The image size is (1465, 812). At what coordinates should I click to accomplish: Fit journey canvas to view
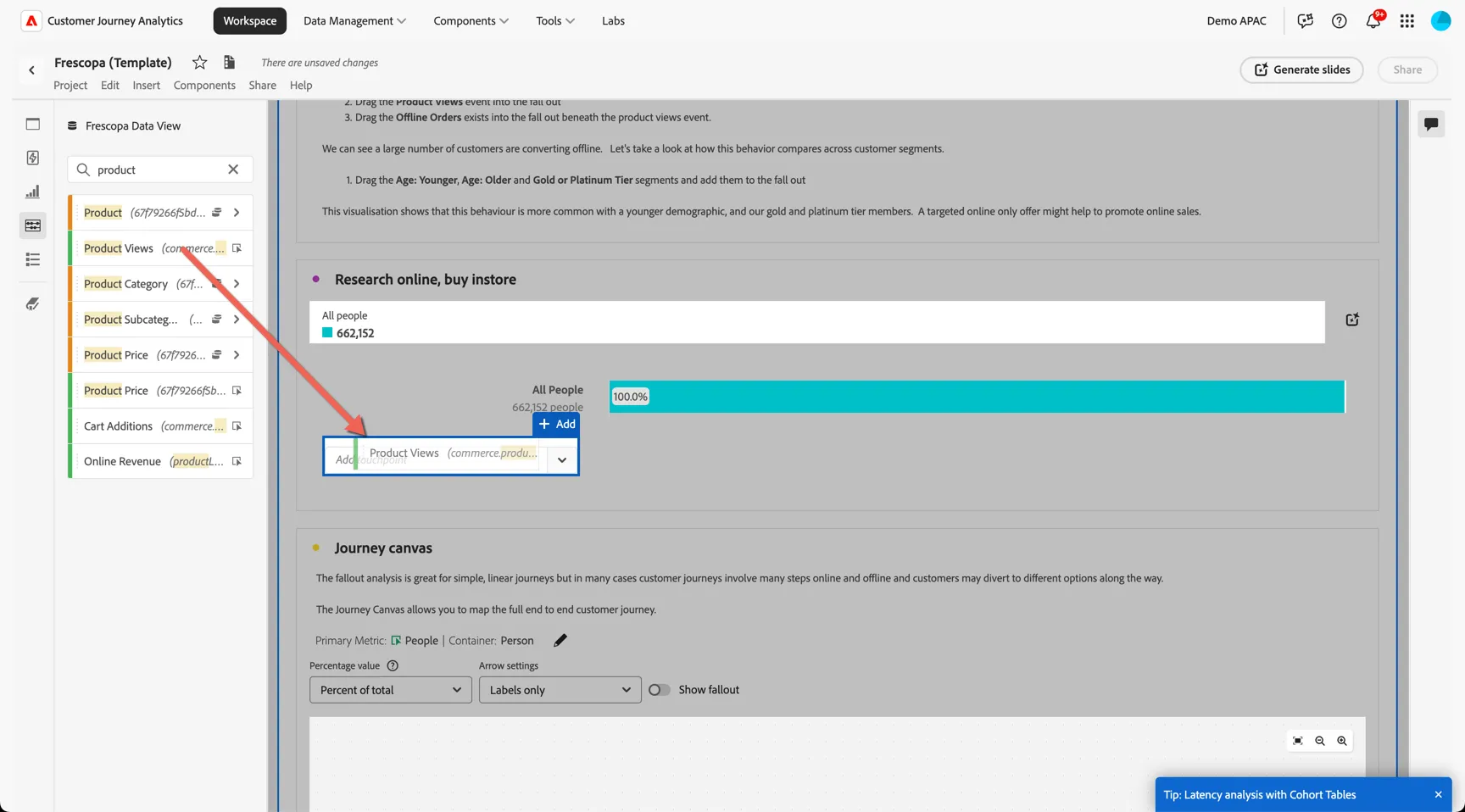click(1298, 741)
